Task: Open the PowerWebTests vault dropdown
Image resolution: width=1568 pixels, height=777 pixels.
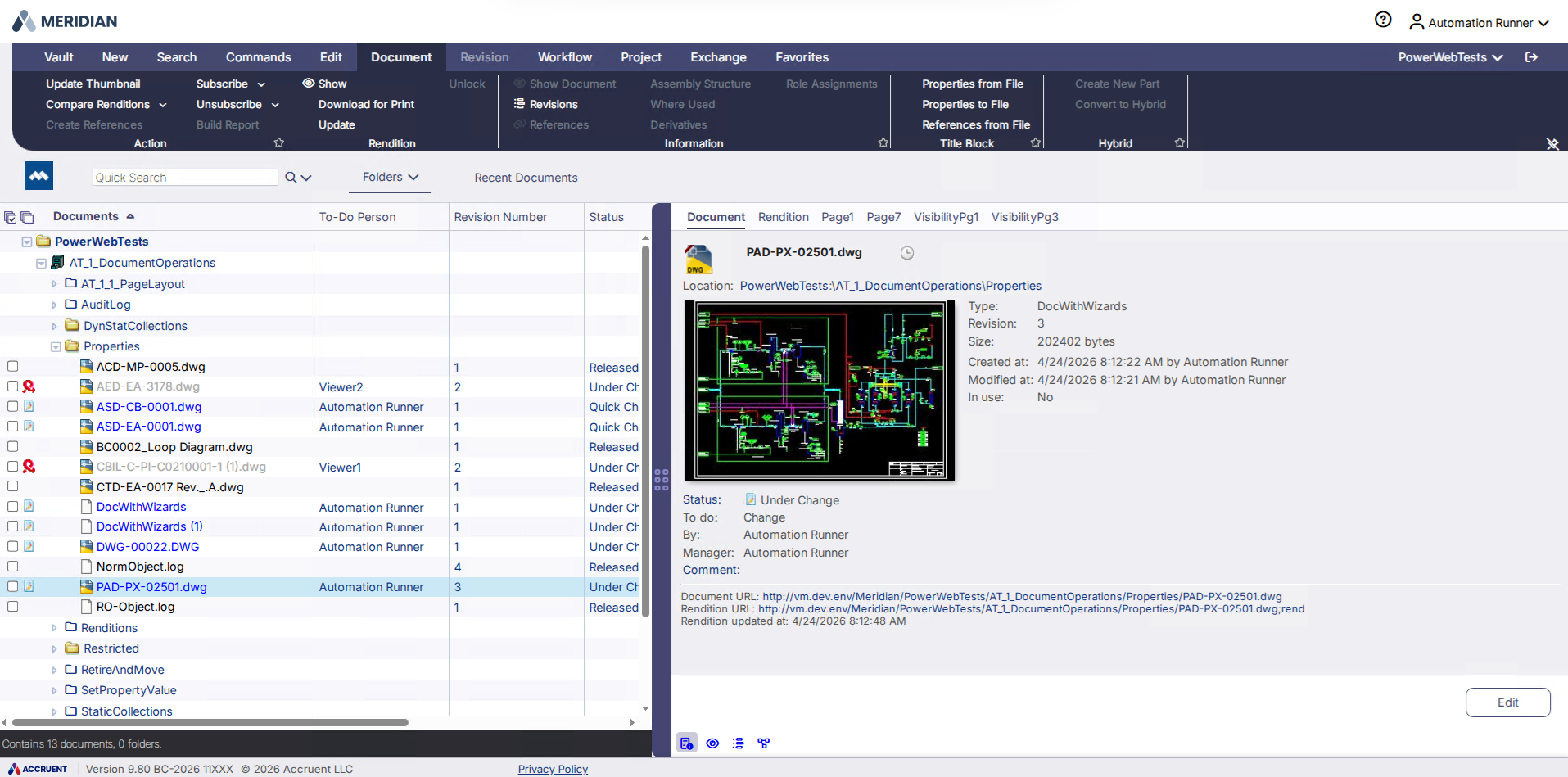Action: pos(1450,57)
